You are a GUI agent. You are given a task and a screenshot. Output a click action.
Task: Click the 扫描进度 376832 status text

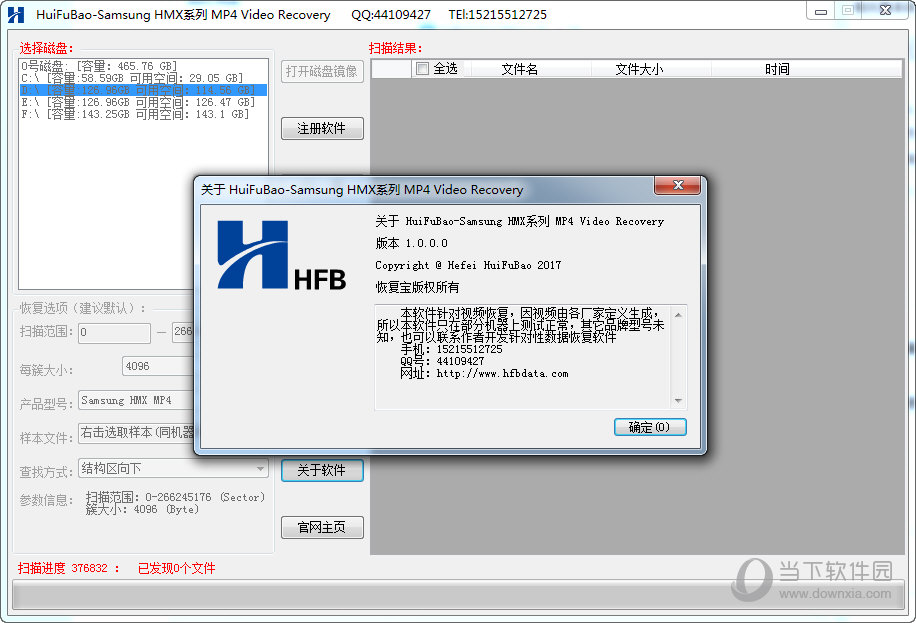(x=69, y=568)
